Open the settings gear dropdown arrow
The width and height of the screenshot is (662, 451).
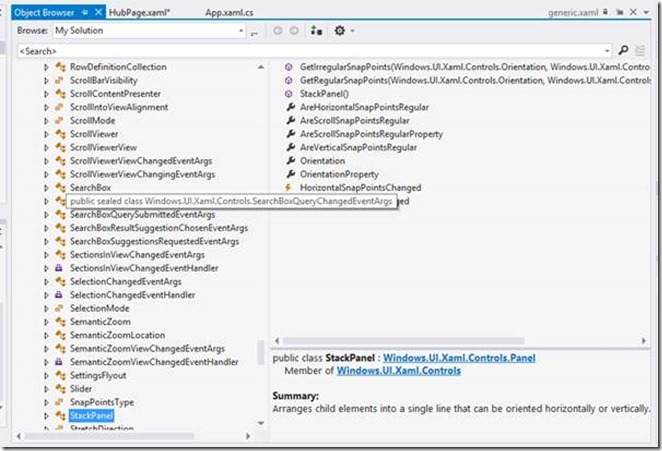[x=352, y=31]
